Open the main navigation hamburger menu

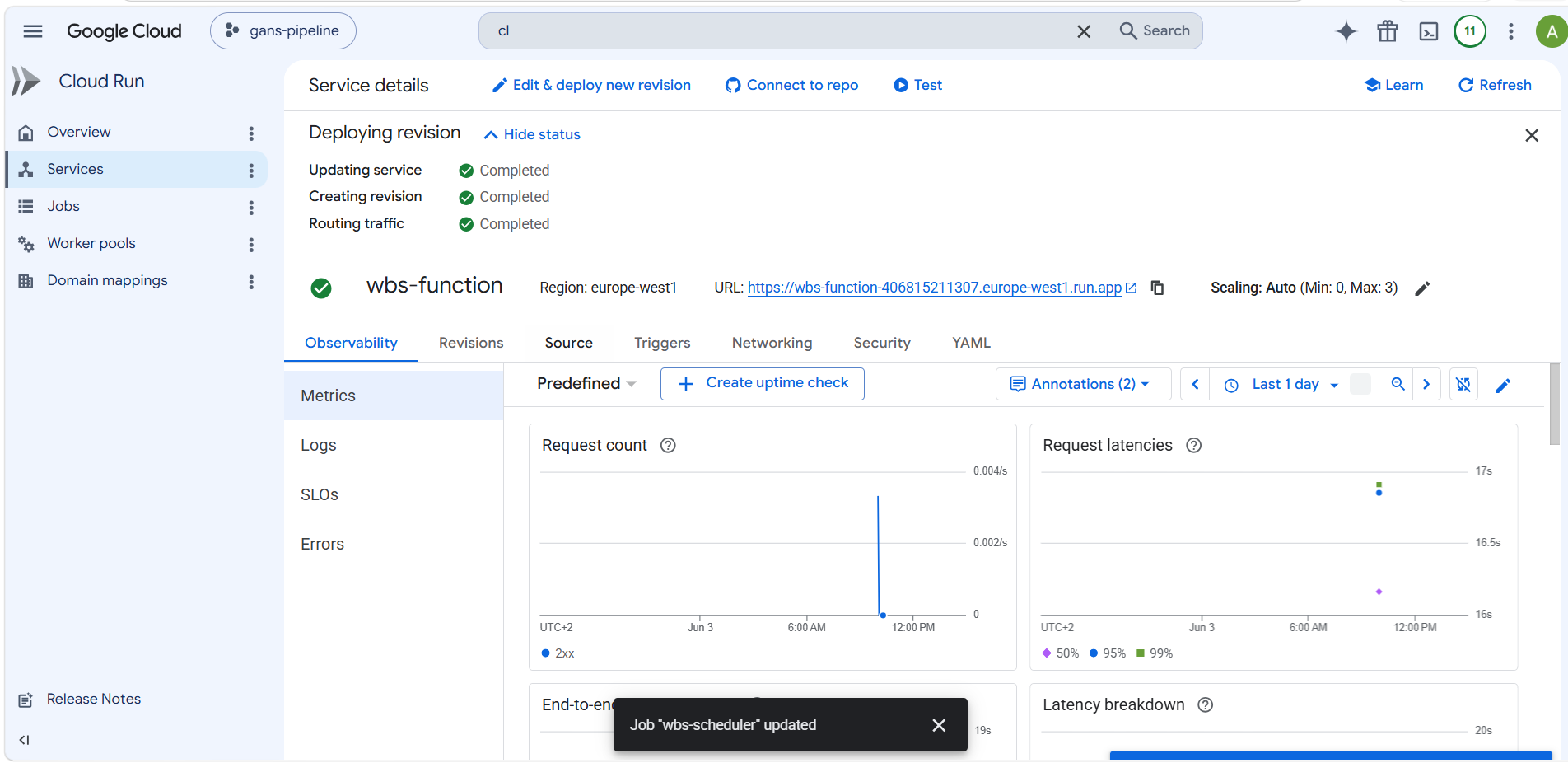tap(33, 31)
